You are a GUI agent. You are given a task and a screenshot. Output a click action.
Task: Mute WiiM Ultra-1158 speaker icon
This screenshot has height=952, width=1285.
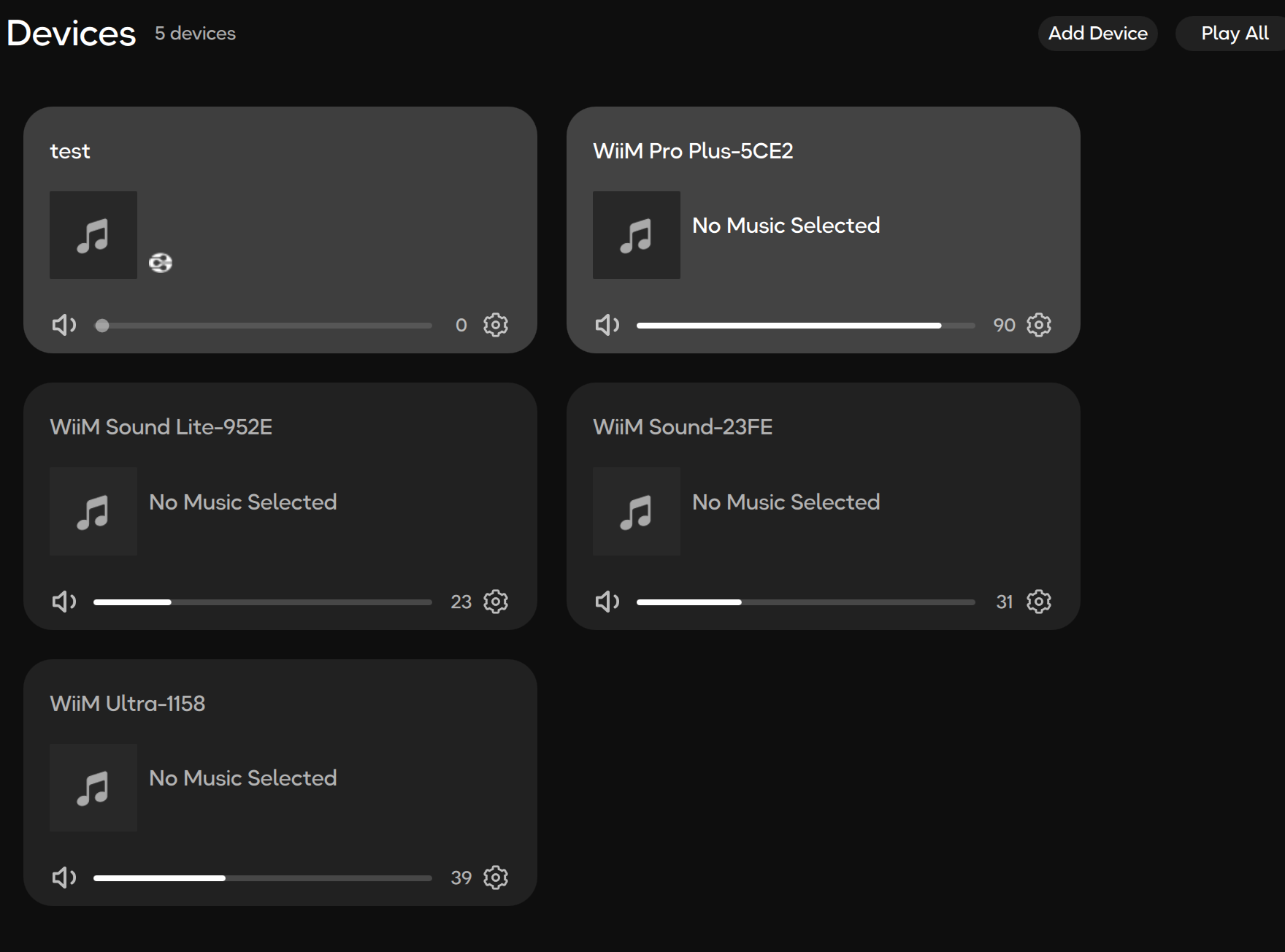coord(64,878)
